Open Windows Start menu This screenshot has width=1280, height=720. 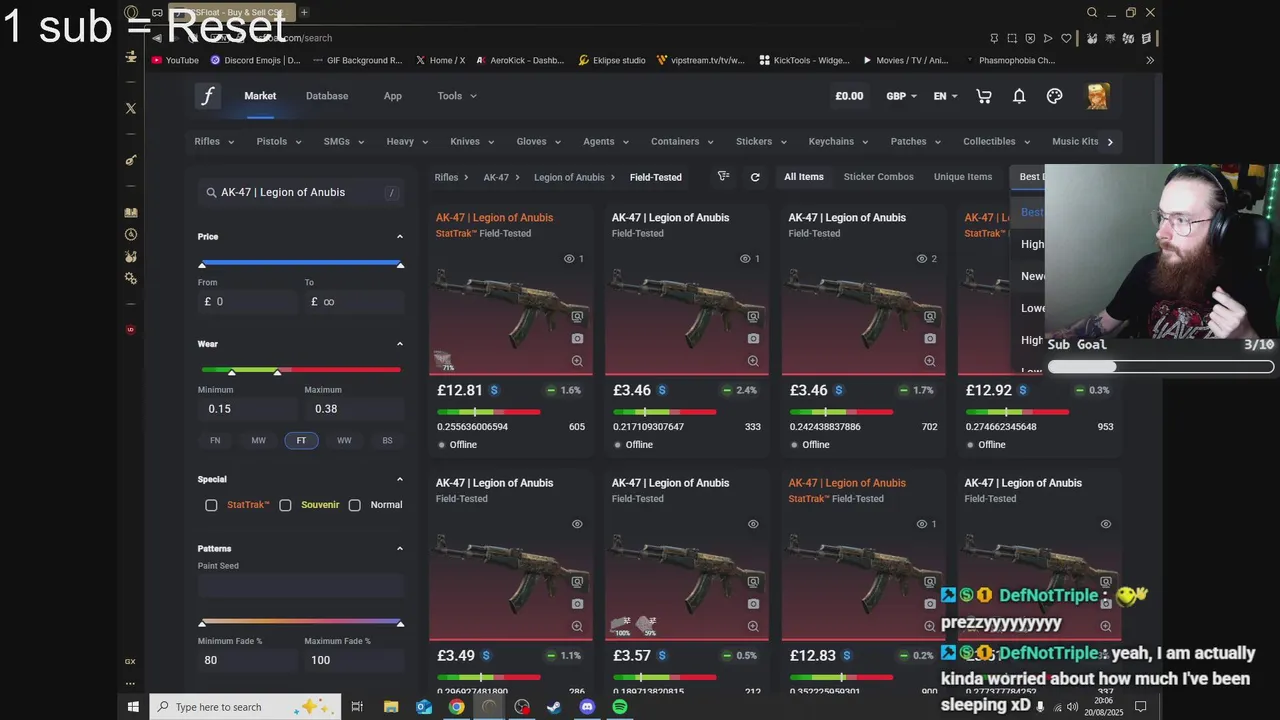point(133,707)
